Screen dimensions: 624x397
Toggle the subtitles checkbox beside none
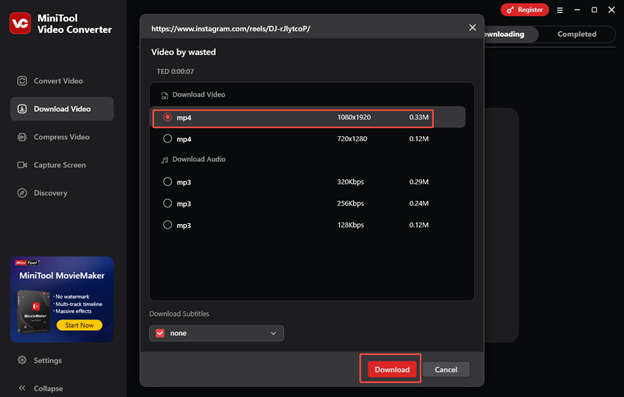(160, 333)
